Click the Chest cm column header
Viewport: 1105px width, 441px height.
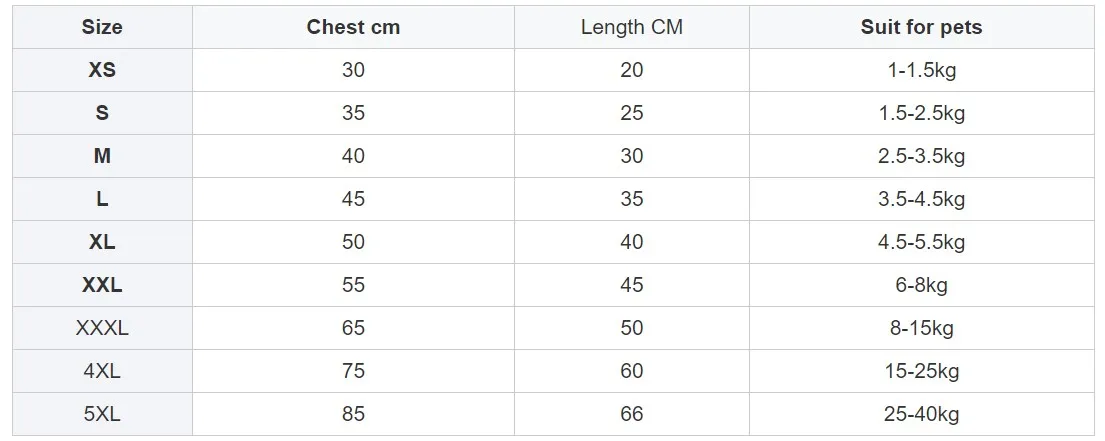coord(353,27)
